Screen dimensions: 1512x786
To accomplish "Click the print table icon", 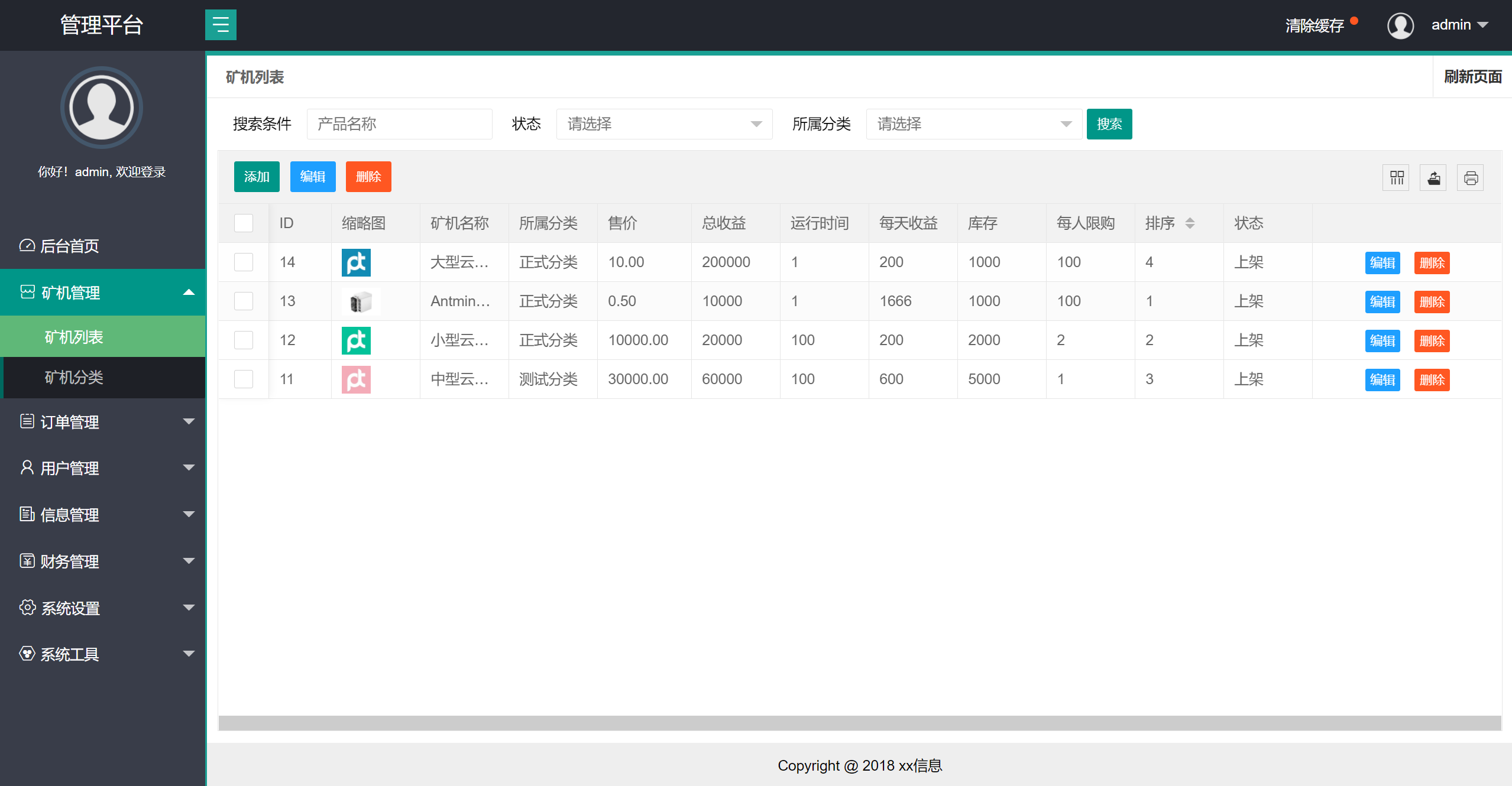I will 1471,178.
